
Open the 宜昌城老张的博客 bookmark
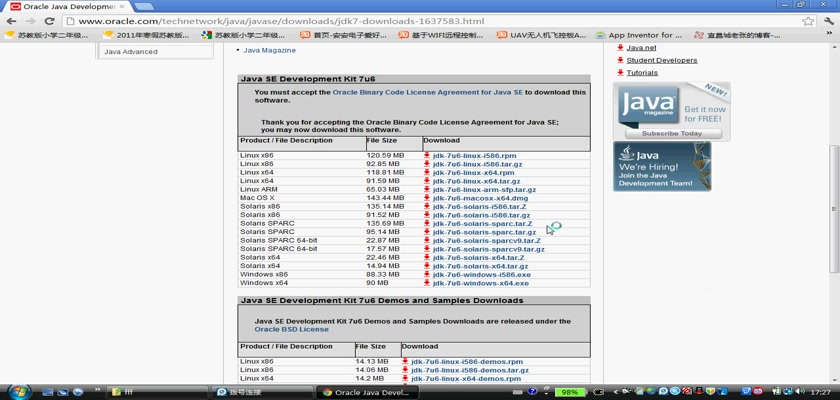737,35
